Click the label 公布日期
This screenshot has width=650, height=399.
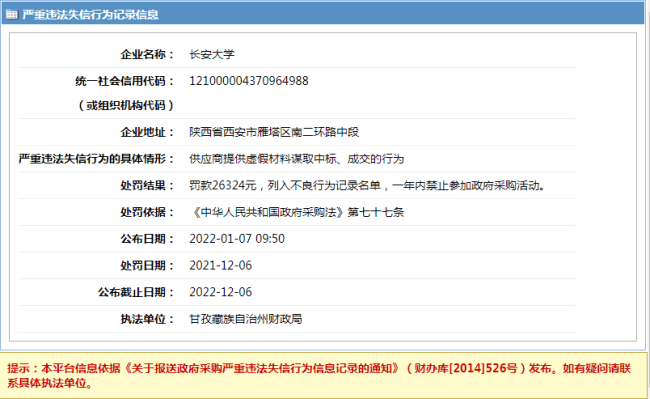147,239
